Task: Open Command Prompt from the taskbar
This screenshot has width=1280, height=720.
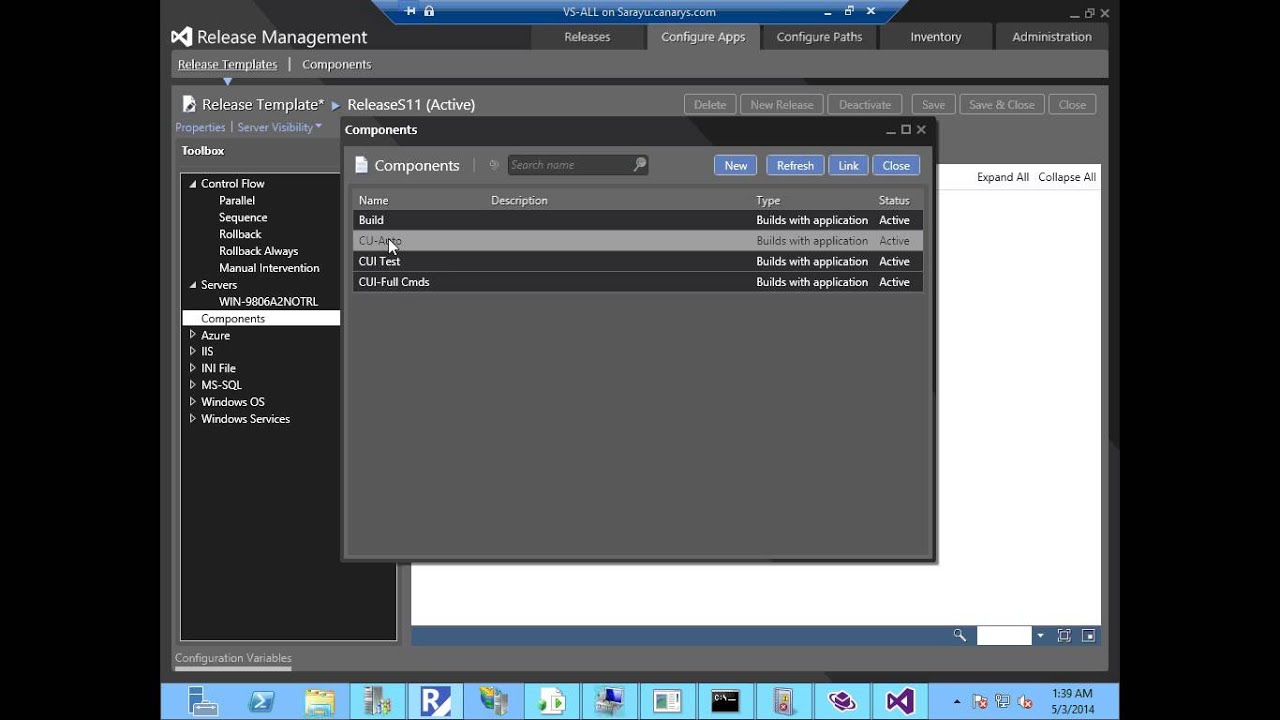Action: 726,701
